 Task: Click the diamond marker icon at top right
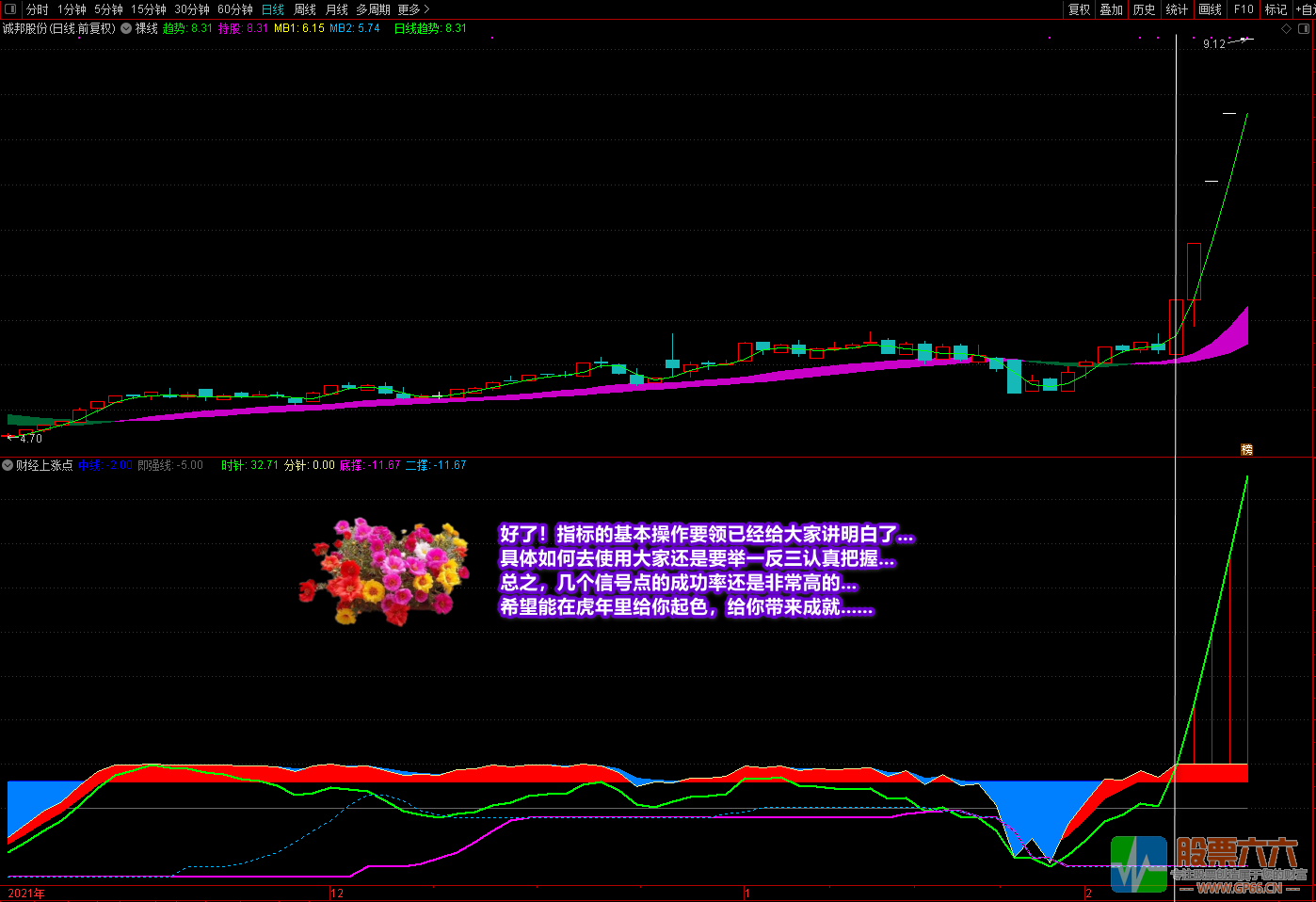coord(1287,29)
